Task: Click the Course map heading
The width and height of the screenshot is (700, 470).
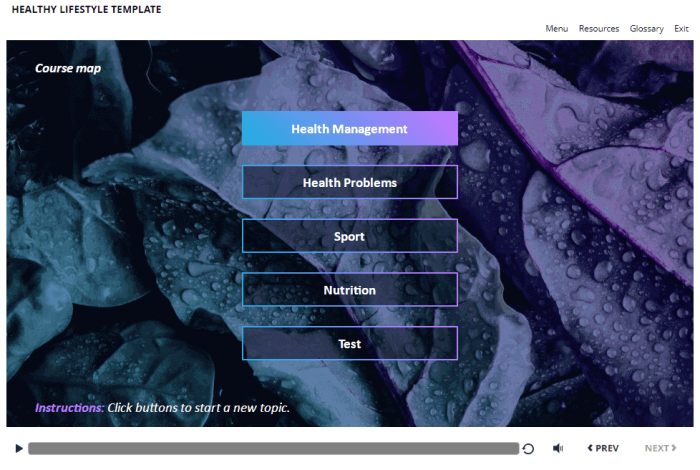Action: (68, 69)
